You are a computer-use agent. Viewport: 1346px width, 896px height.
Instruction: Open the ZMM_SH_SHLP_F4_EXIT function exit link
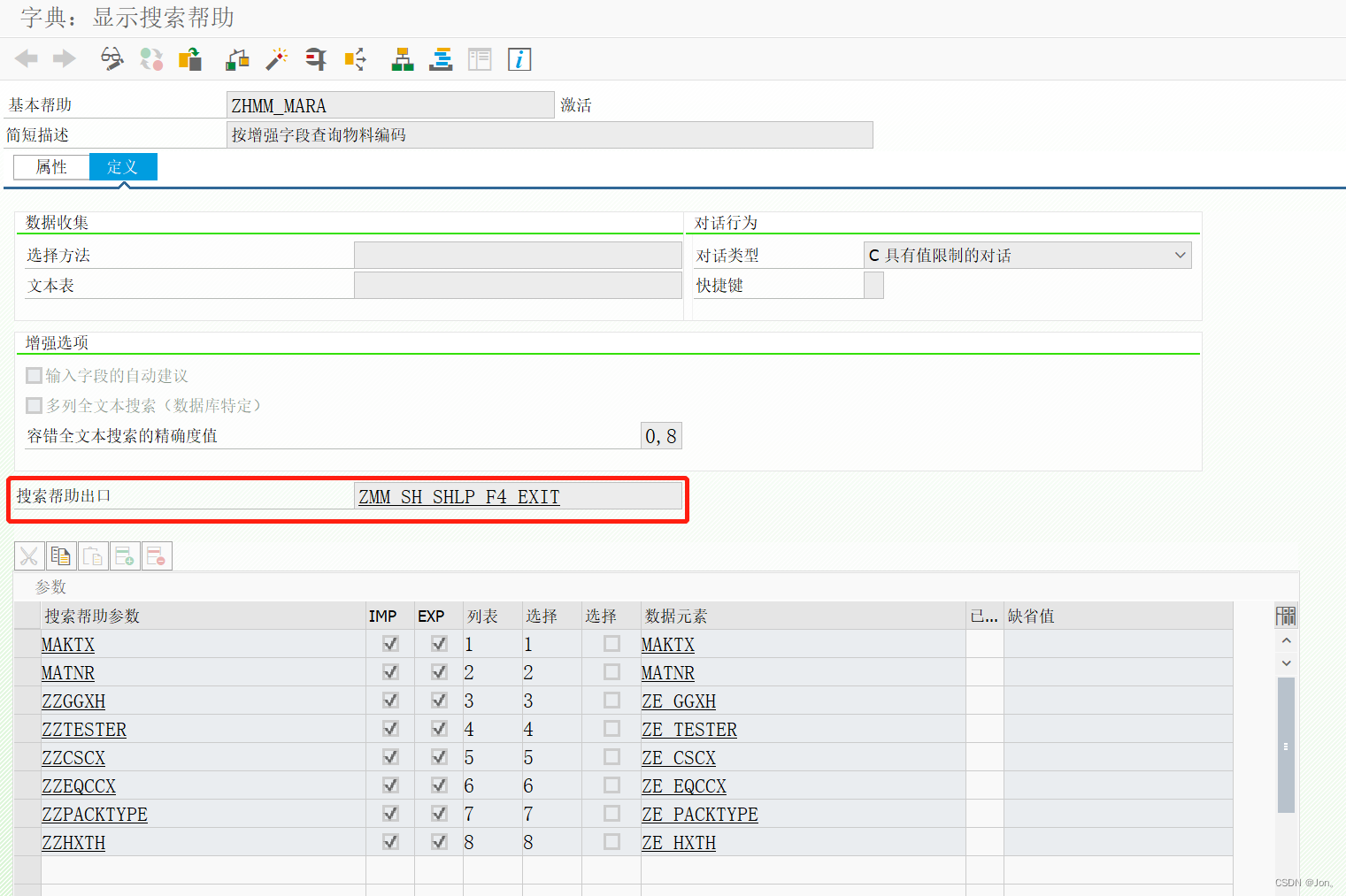[x=458, y=496]
